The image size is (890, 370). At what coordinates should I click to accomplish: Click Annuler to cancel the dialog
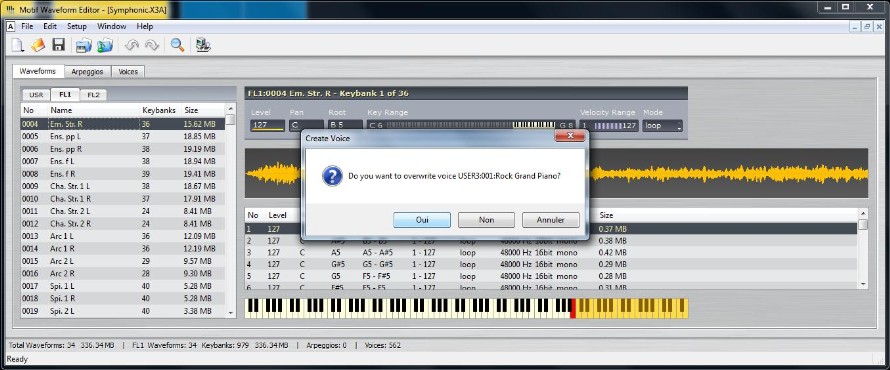point(551,220)
